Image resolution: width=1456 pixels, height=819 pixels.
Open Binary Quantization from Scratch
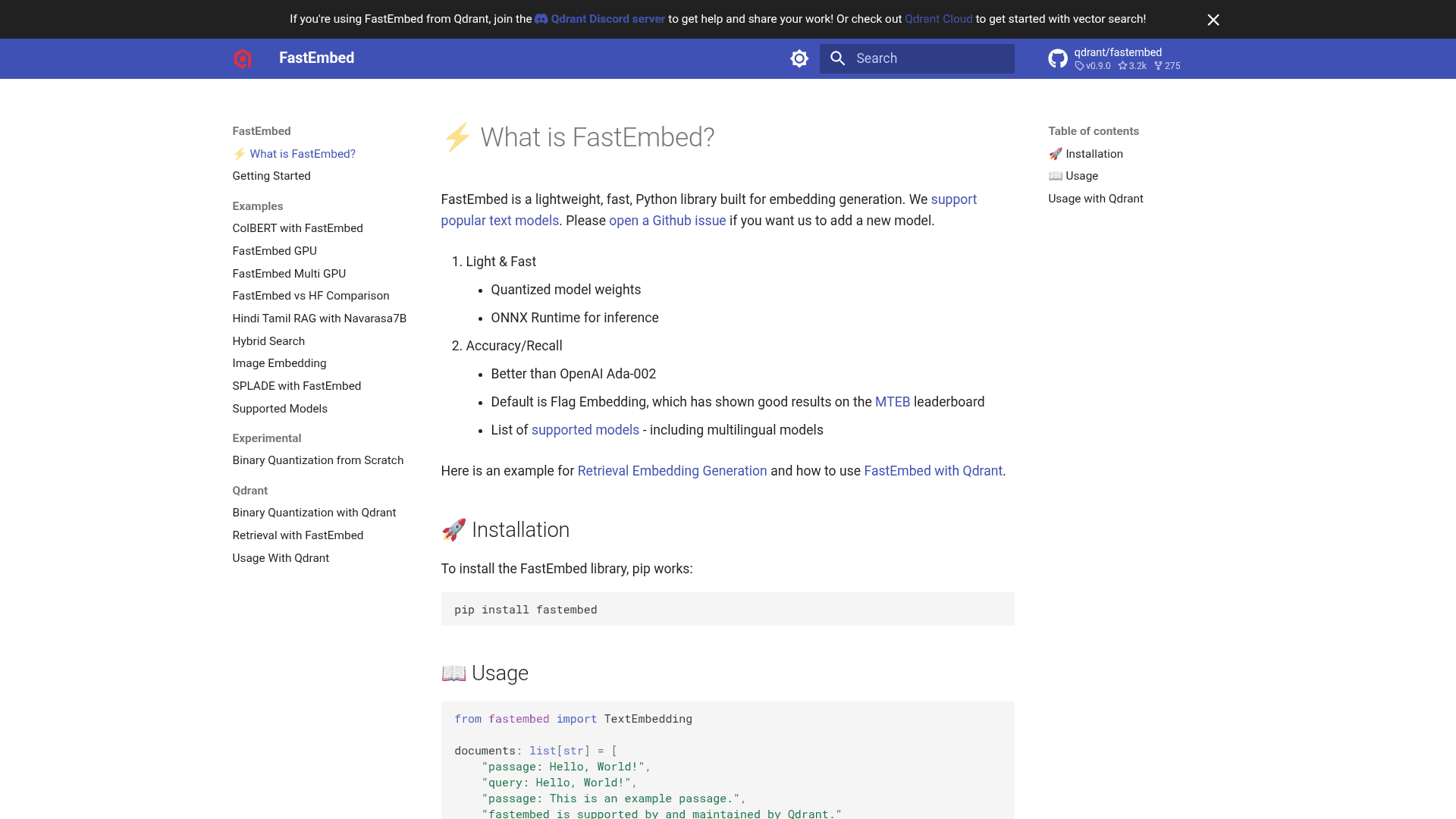tap(318, 460)
